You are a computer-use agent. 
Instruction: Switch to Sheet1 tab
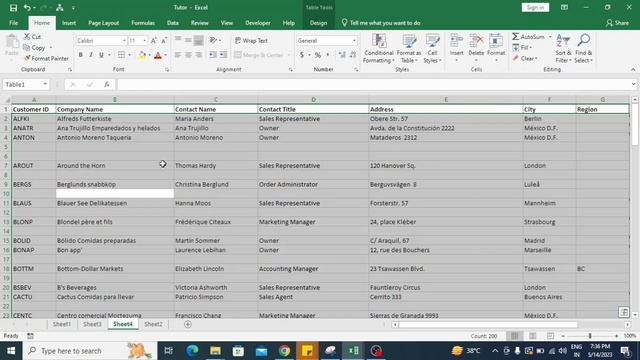[62, 324]
